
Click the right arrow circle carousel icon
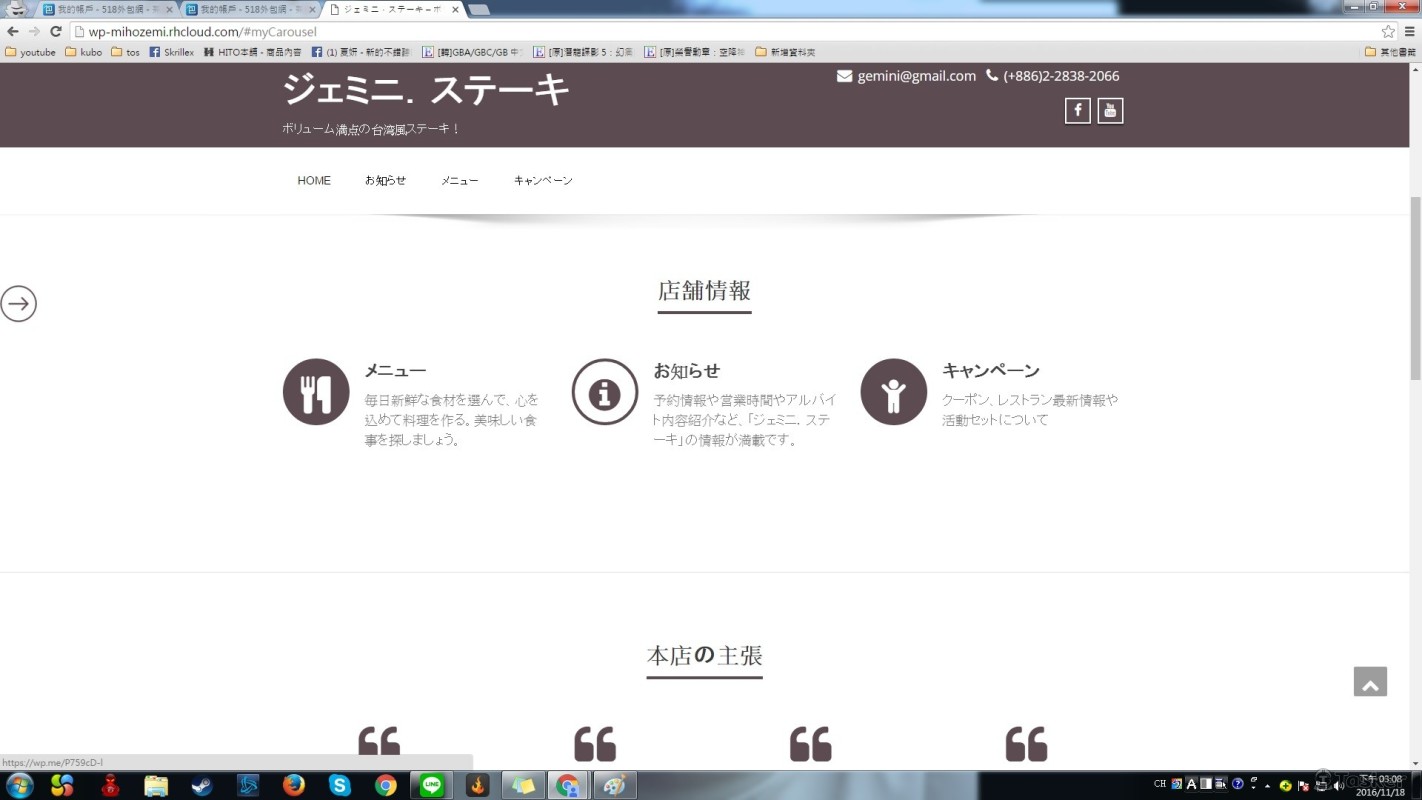(x=18, y=303)
